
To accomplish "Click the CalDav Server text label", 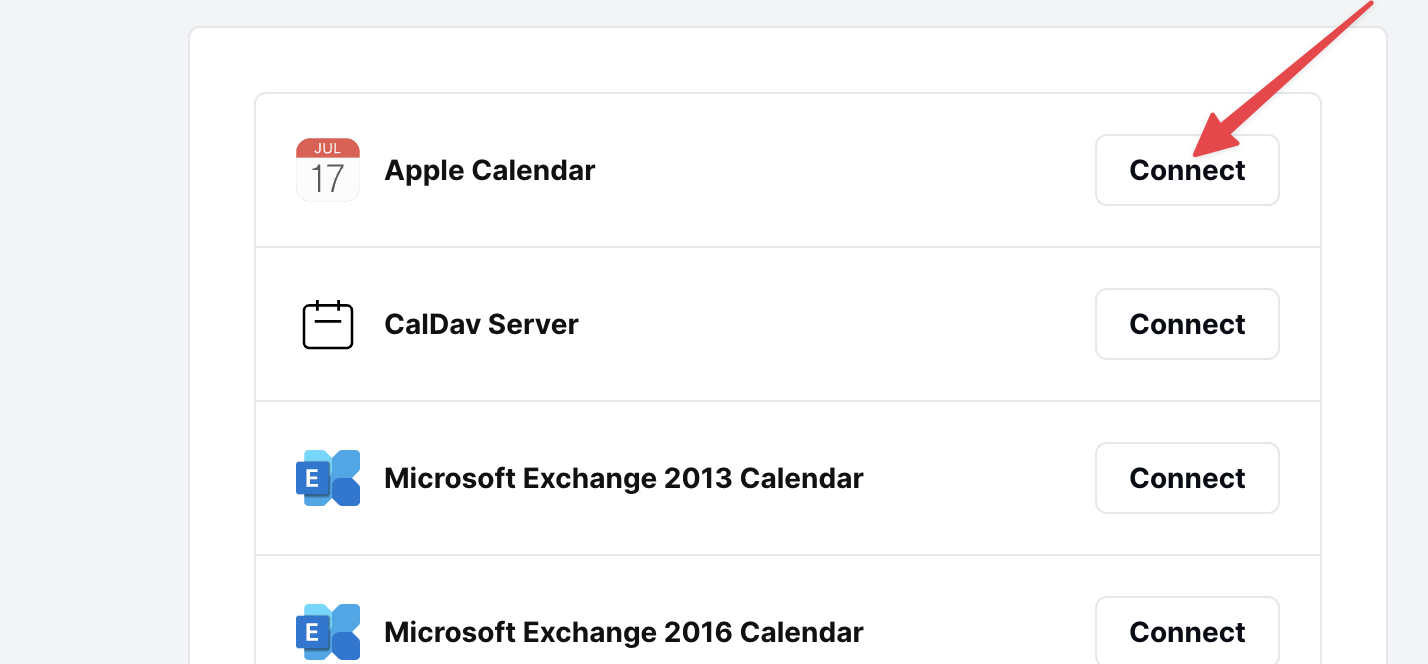I will [481, 324].
